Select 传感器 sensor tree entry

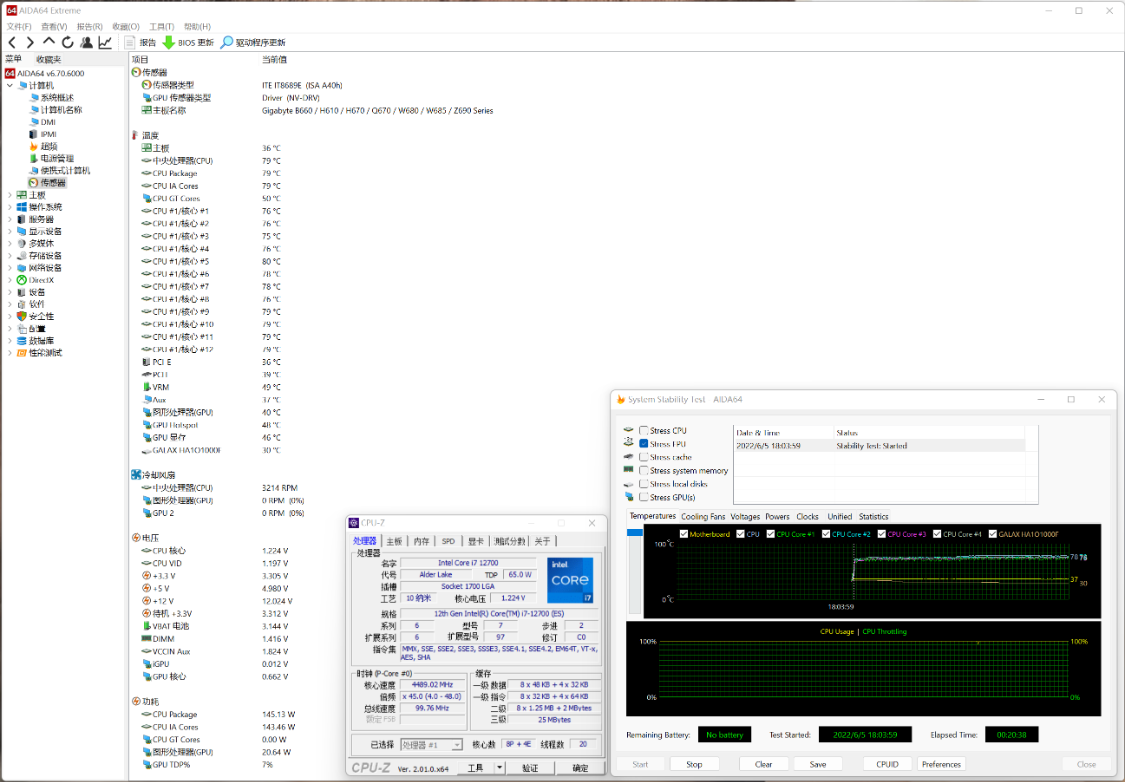coord(47,183)
